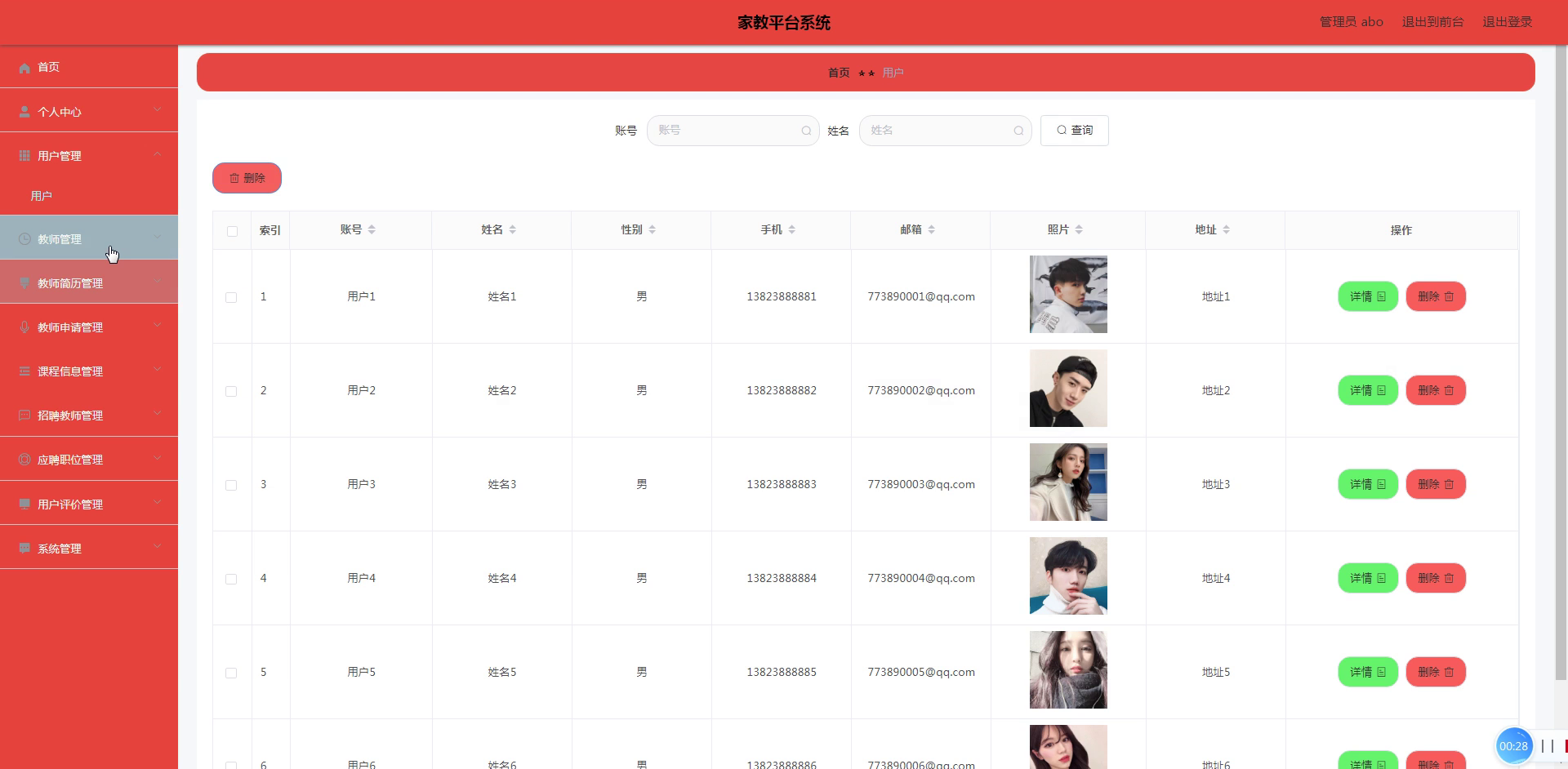The width and height of the screenshot is (1568, 769).
Task: Check the checkbox for row 用户3
Action: point(231,485)
